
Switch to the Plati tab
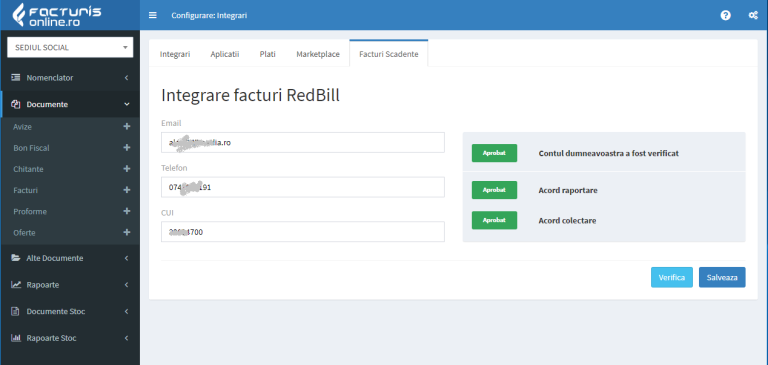(267, 54)
